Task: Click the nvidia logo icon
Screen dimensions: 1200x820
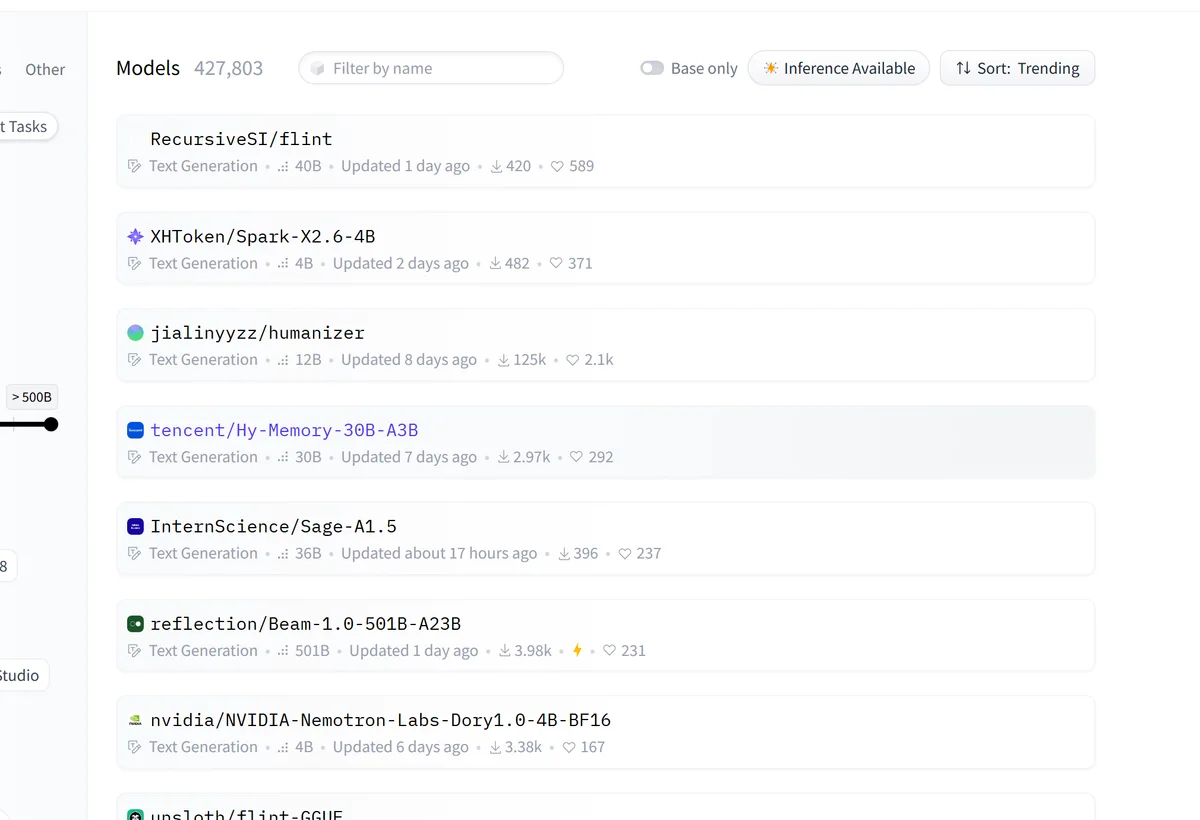Action: pos(136,720)
